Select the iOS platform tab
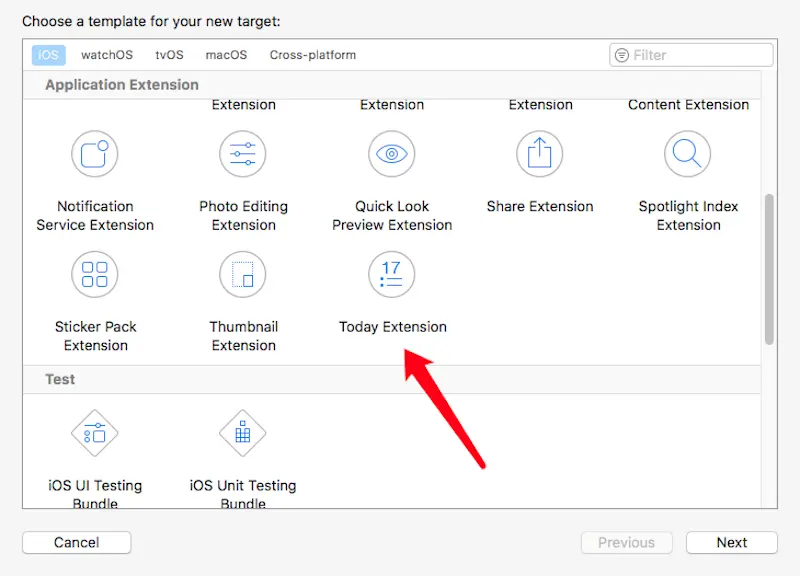Screen dimensions: 800x576 (x=48, y=55)
